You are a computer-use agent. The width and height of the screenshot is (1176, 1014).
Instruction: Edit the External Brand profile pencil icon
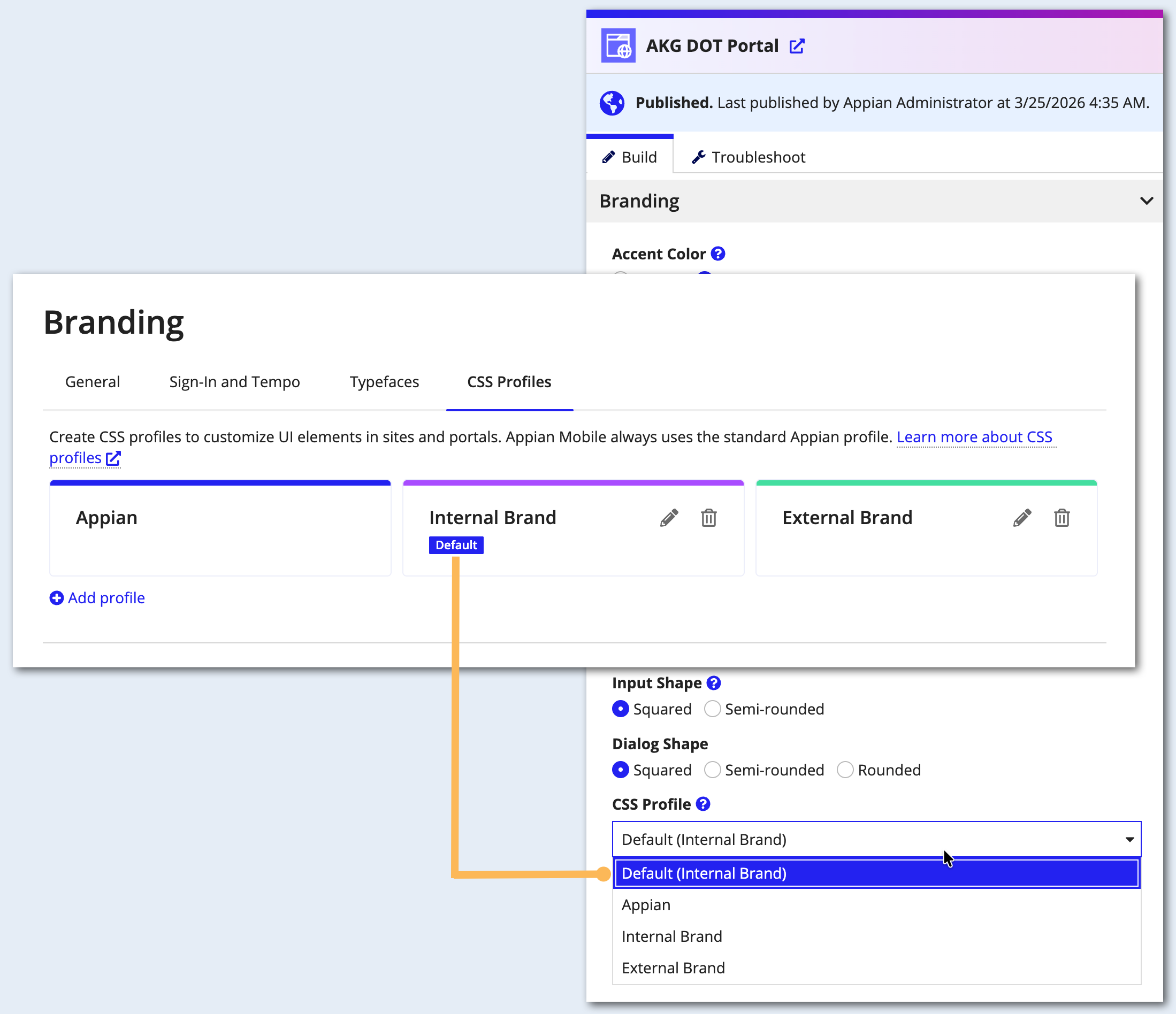[x=1022, y=518]
